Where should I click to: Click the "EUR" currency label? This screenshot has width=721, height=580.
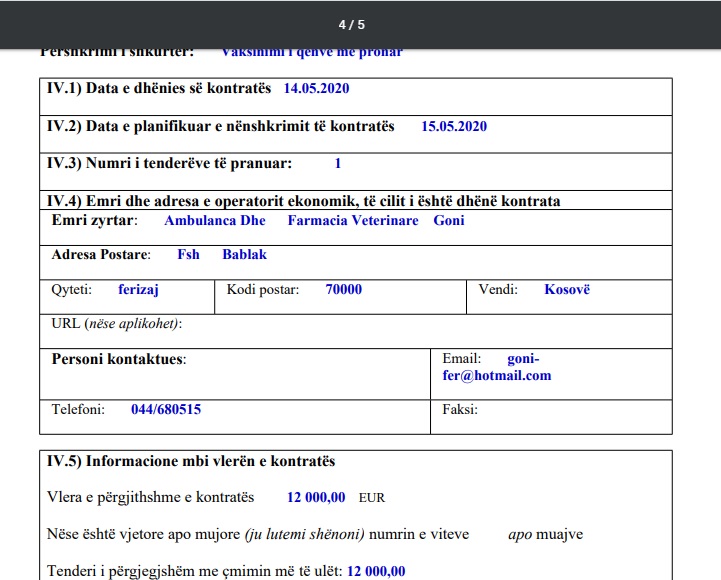[372, 498]
